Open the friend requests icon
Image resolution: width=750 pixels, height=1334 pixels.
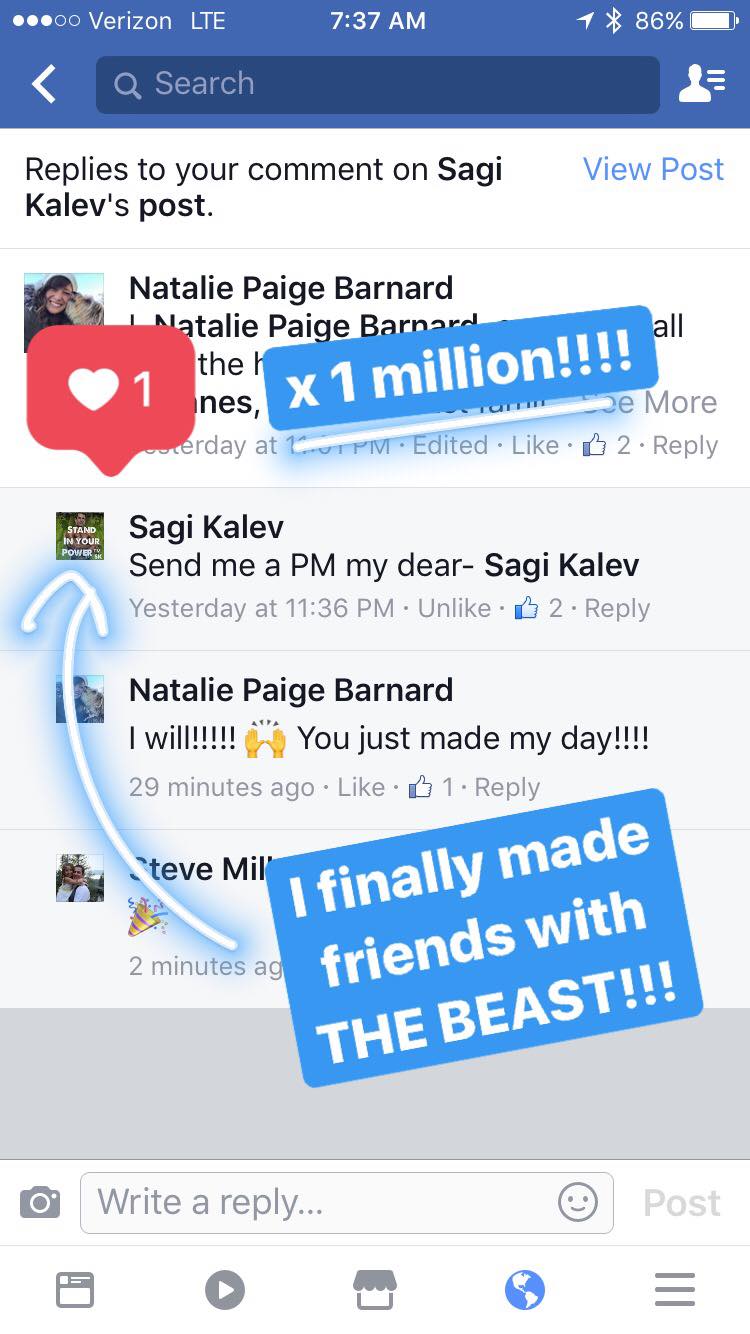tap(702, 85)
